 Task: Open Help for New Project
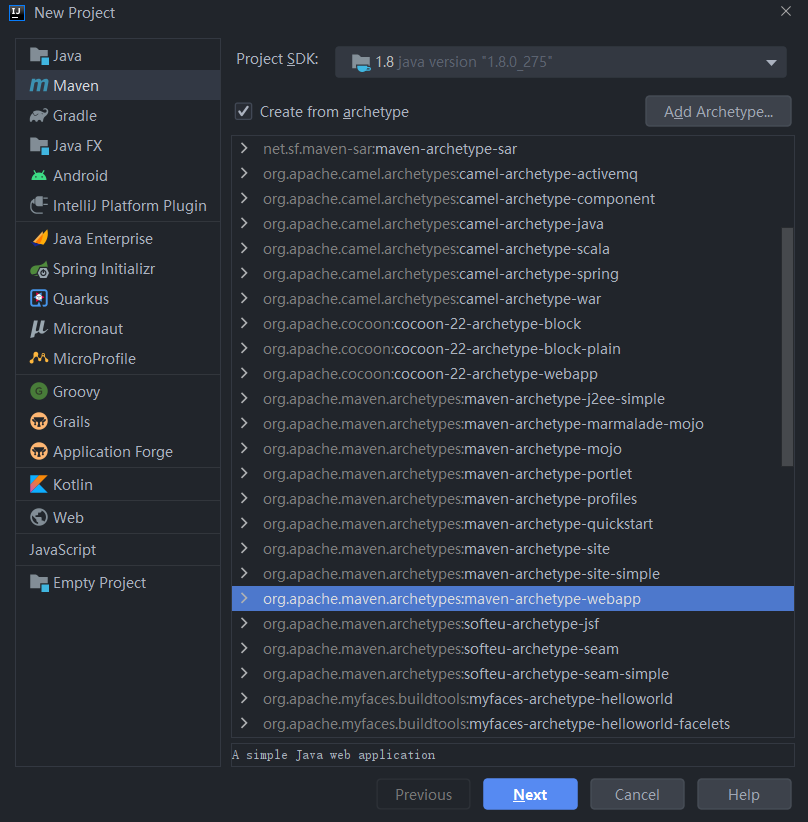[x=744, y=794]
